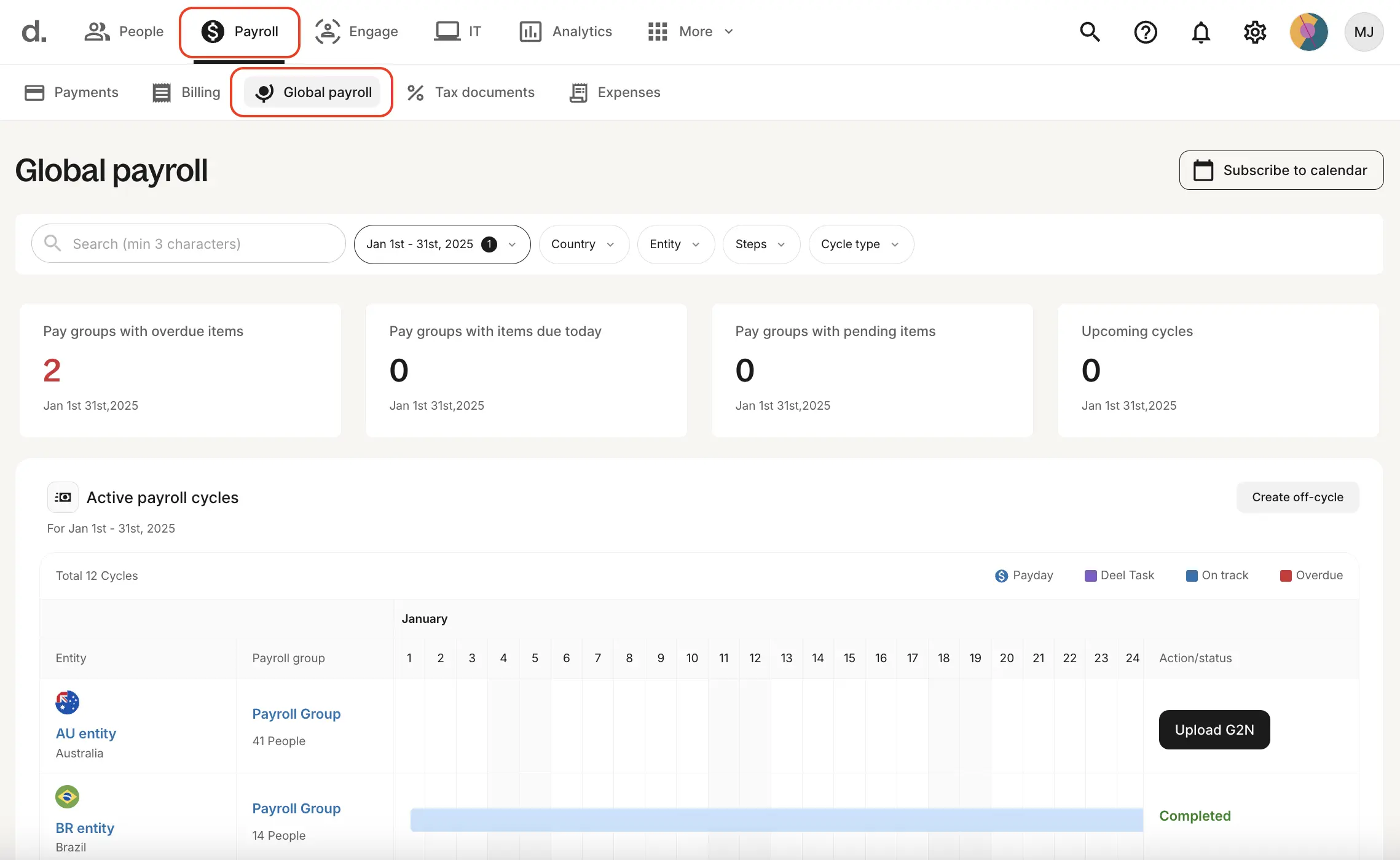
Task: Open settings via the gear icon
Action: click(1254, 31)
